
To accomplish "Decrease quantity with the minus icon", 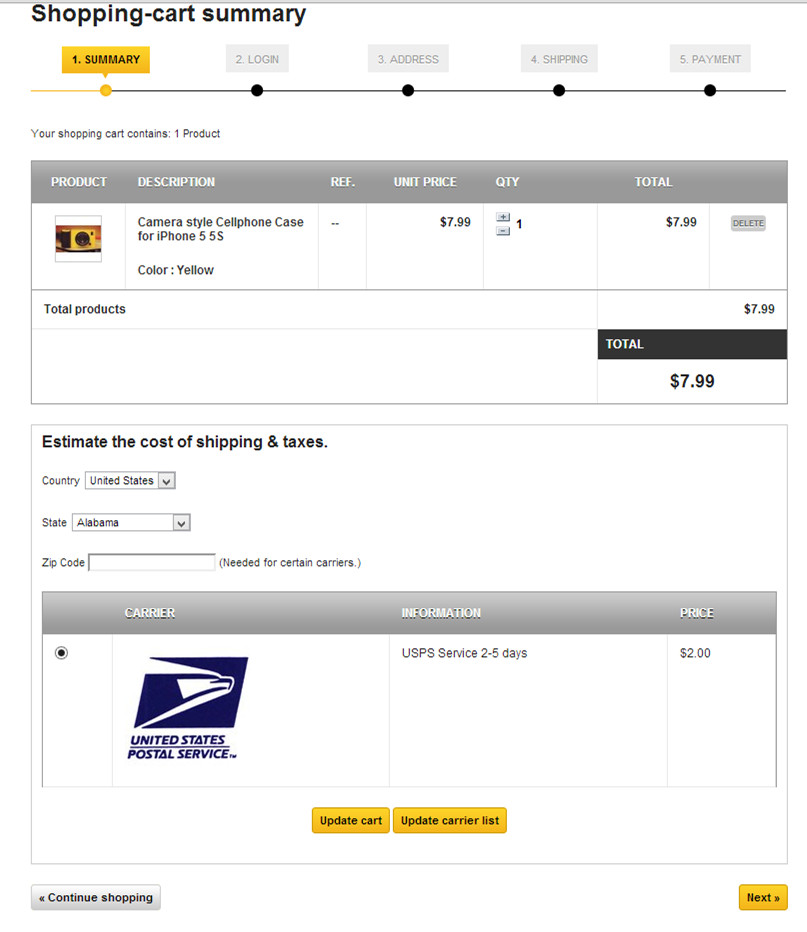I will pos(503,231).
